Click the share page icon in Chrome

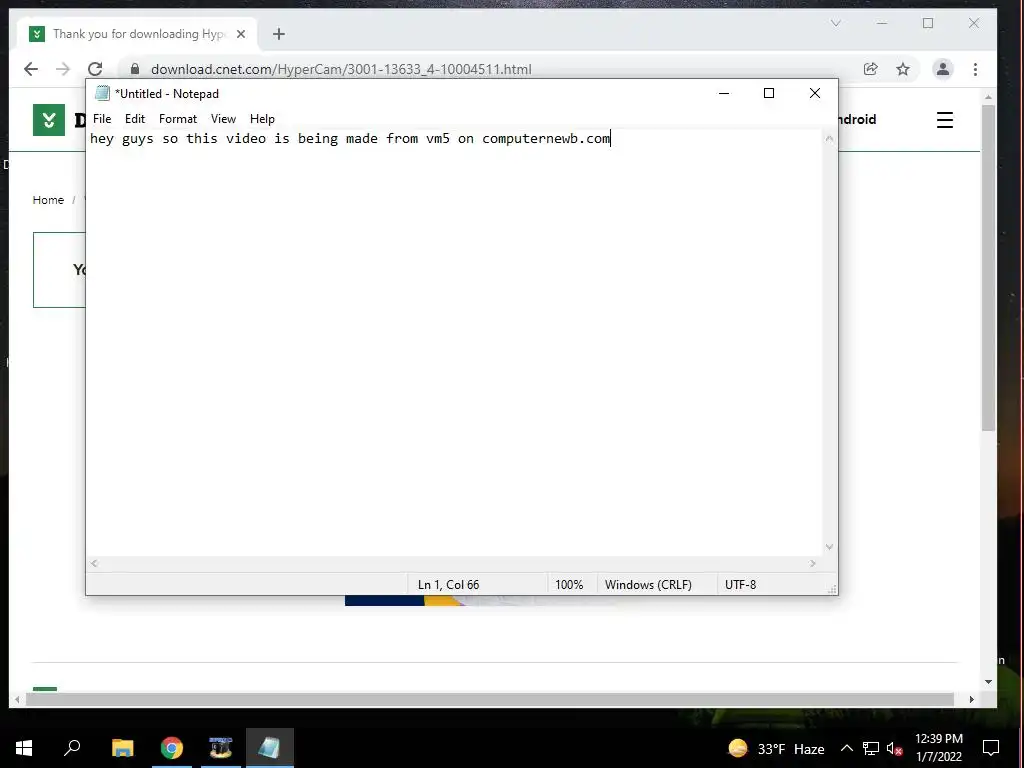871,69
